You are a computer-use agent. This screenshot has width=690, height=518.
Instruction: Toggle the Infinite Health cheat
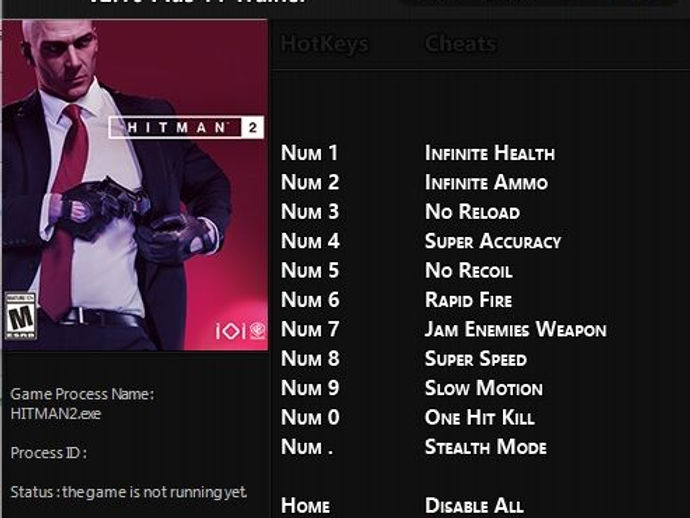click(490, 153)
